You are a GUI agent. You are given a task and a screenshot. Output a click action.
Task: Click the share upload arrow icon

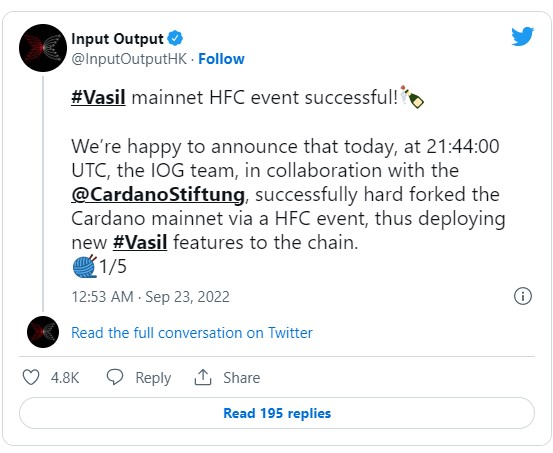tap(203, 377)
